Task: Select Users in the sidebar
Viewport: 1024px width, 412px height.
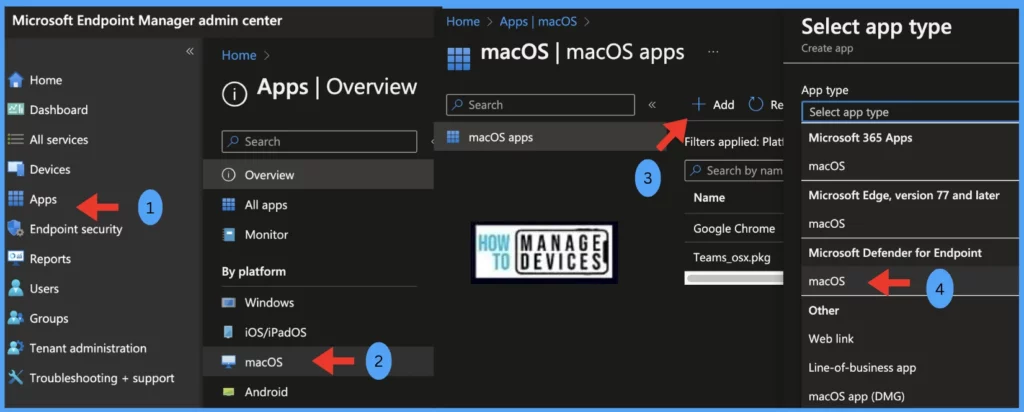Action: (x=44, y=289)
